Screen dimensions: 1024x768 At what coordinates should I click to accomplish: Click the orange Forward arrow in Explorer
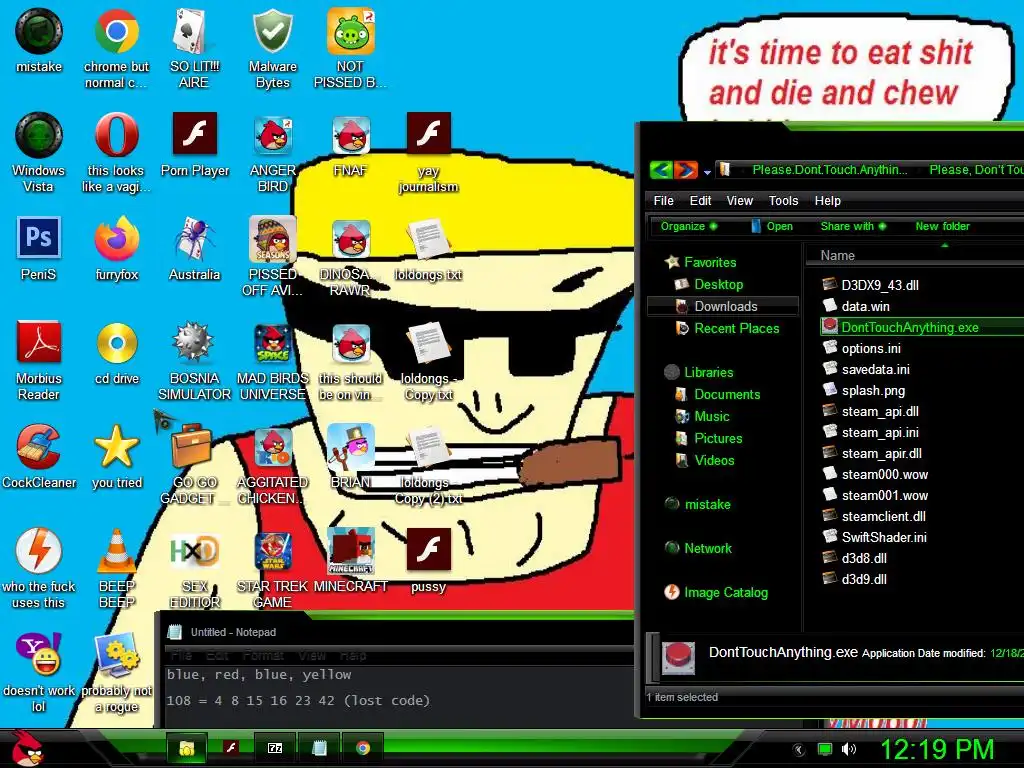pyautogui.click(x=686, y=170)
